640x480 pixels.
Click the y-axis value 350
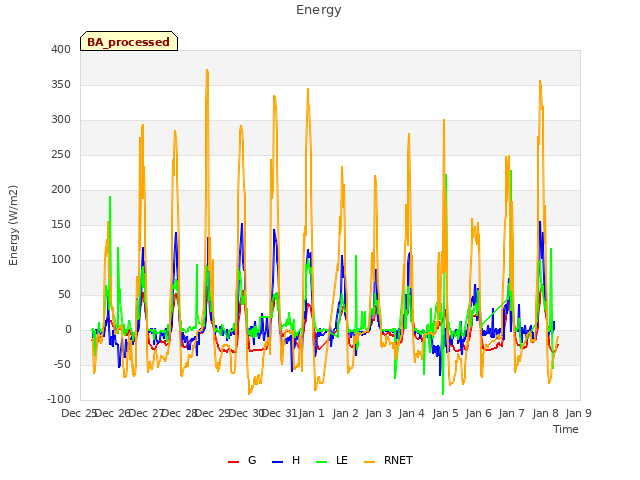pos(61,84)
